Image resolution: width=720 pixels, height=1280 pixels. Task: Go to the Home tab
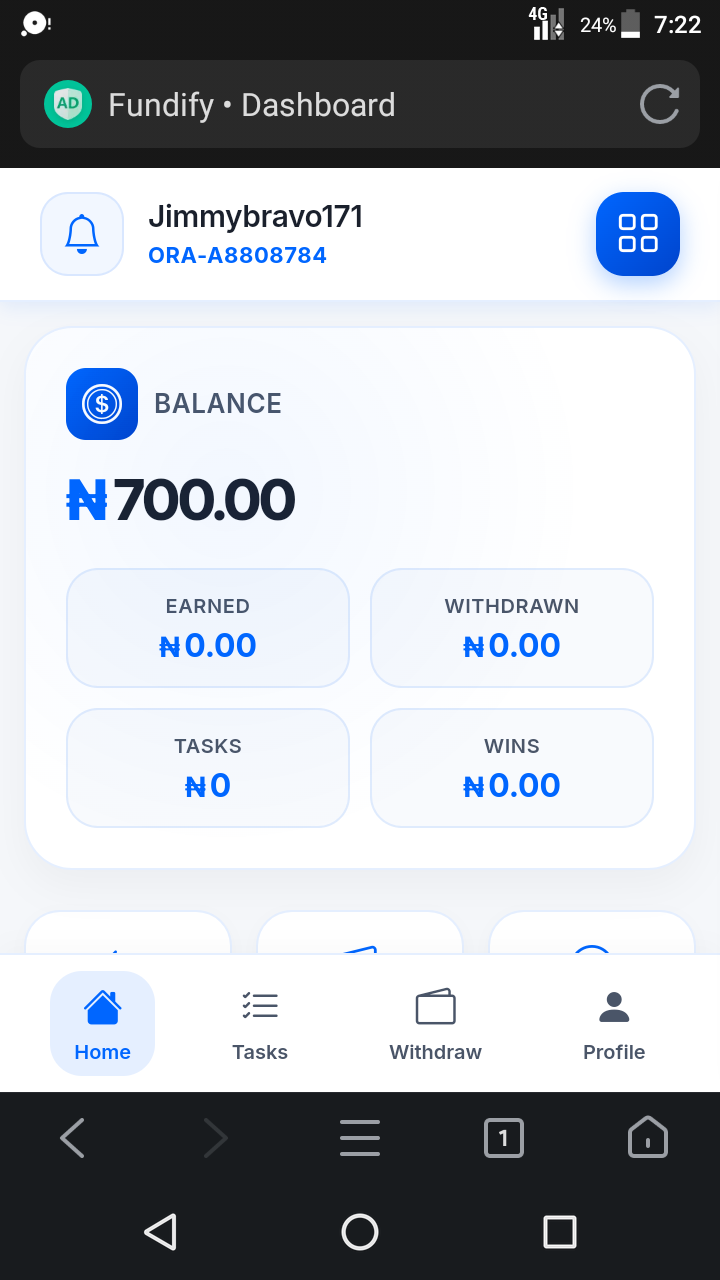(x=102, y=1024)
